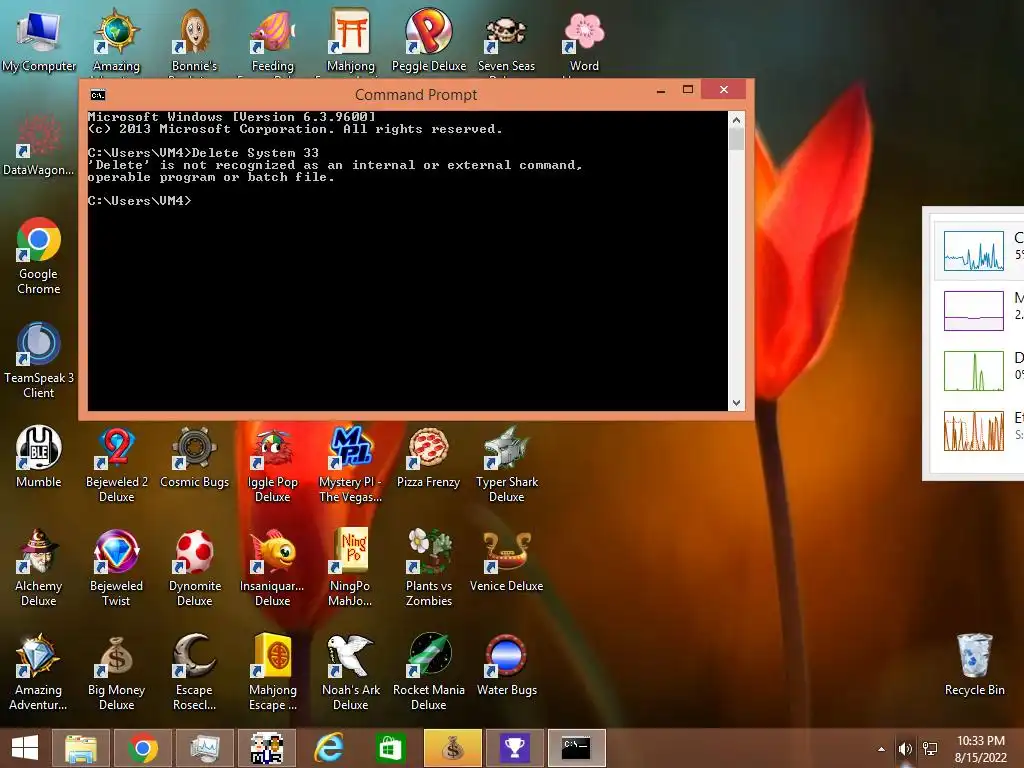Select the Feeding Frenzy fish shortcut
Viewport: 1024px width, 768px height.
click(x=272, y=40)
